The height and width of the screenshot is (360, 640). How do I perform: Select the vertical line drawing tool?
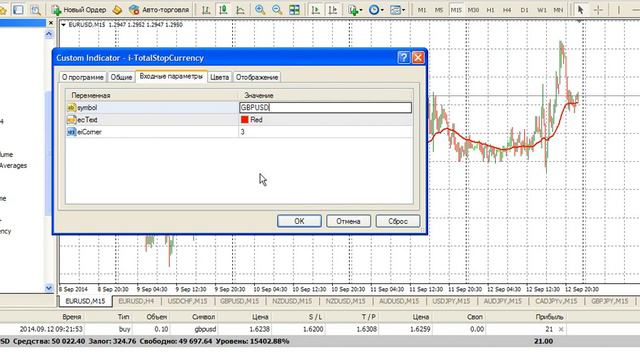619,9
